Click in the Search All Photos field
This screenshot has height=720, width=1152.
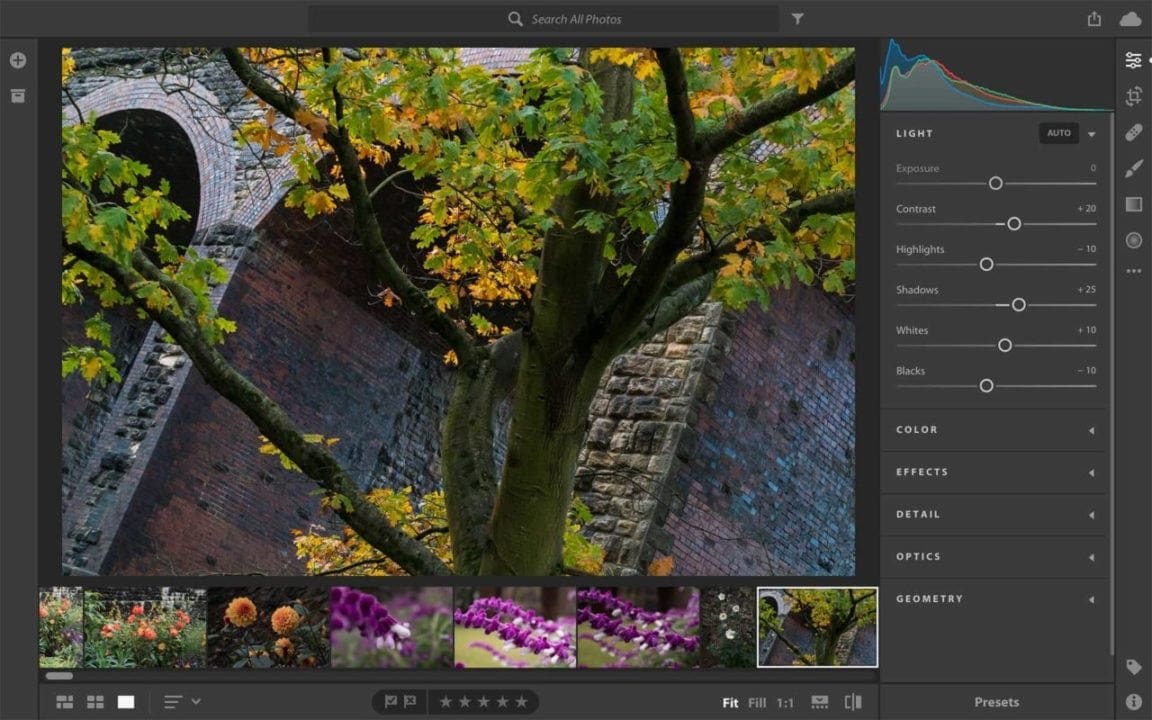coord(544,19)
